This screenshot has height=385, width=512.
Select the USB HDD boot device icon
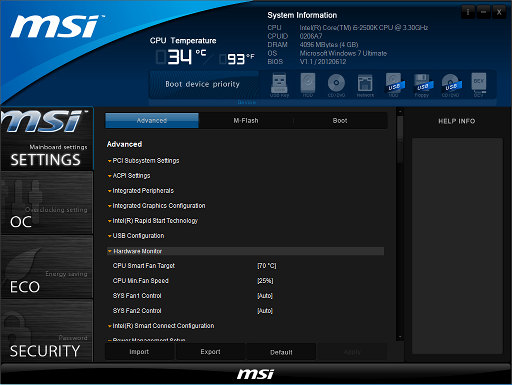click(394, 85)
